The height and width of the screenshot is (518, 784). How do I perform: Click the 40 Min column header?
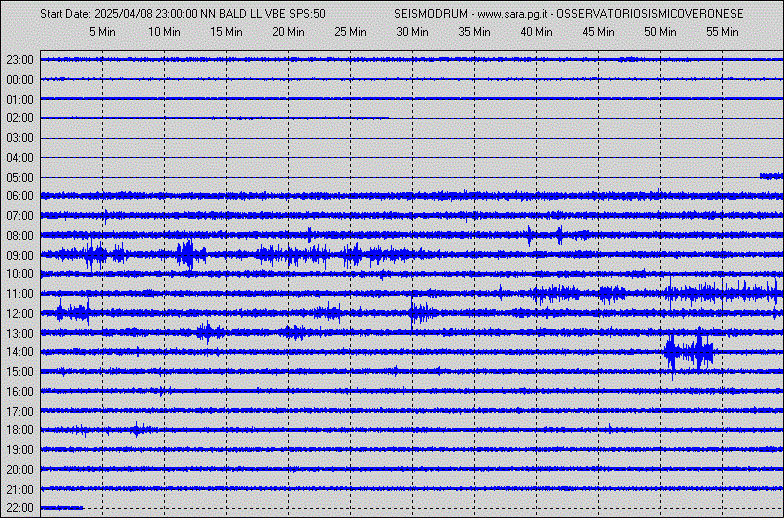(x=536, y=32)
